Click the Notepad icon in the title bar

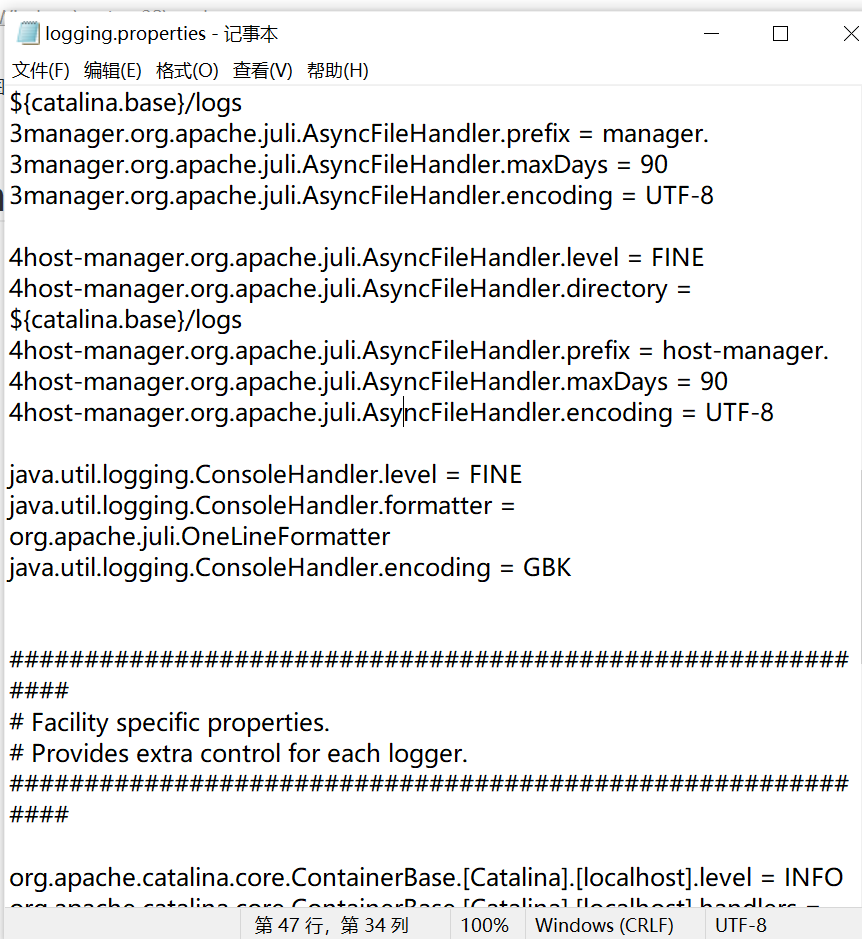(25, 33)
